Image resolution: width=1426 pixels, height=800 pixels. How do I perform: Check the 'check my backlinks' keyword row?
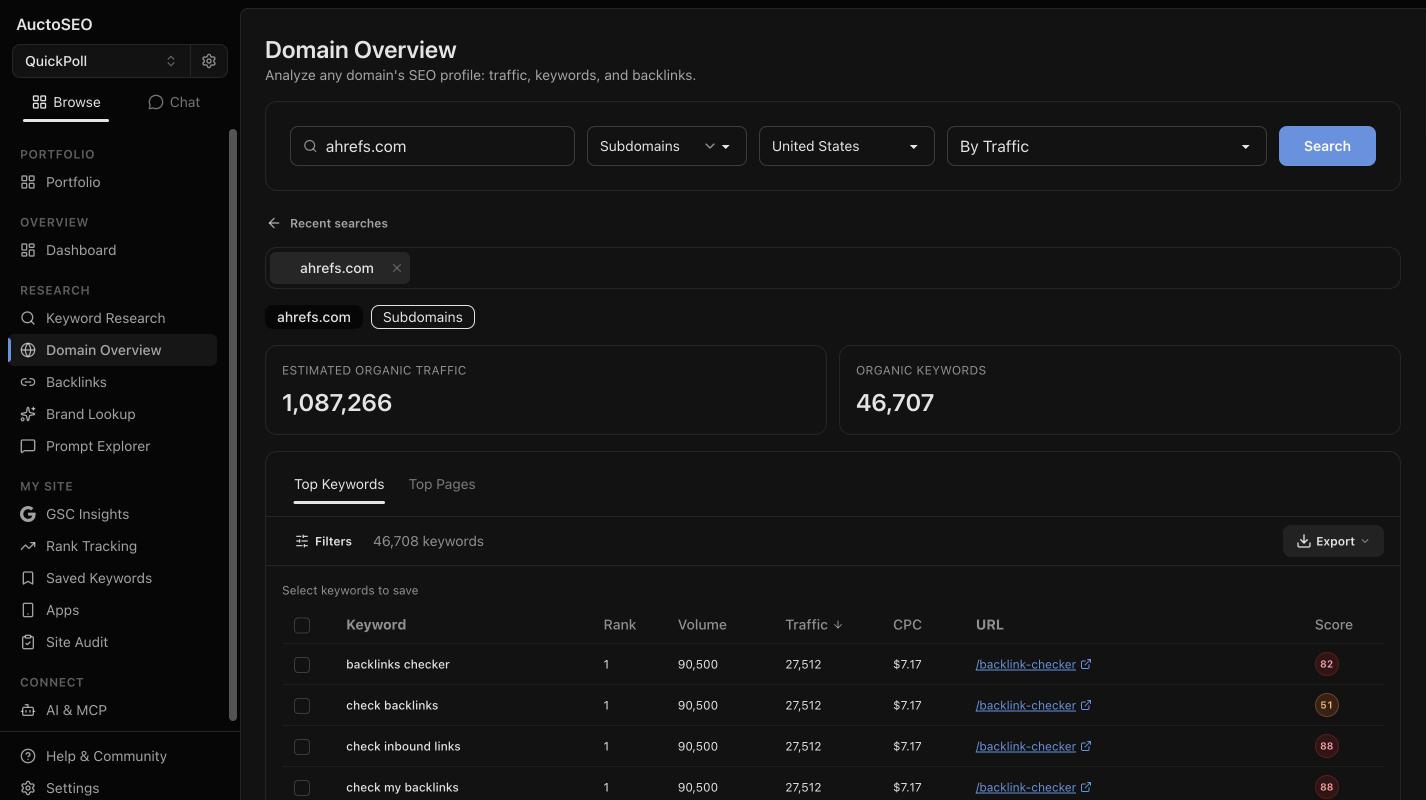[x=302, y=788]
